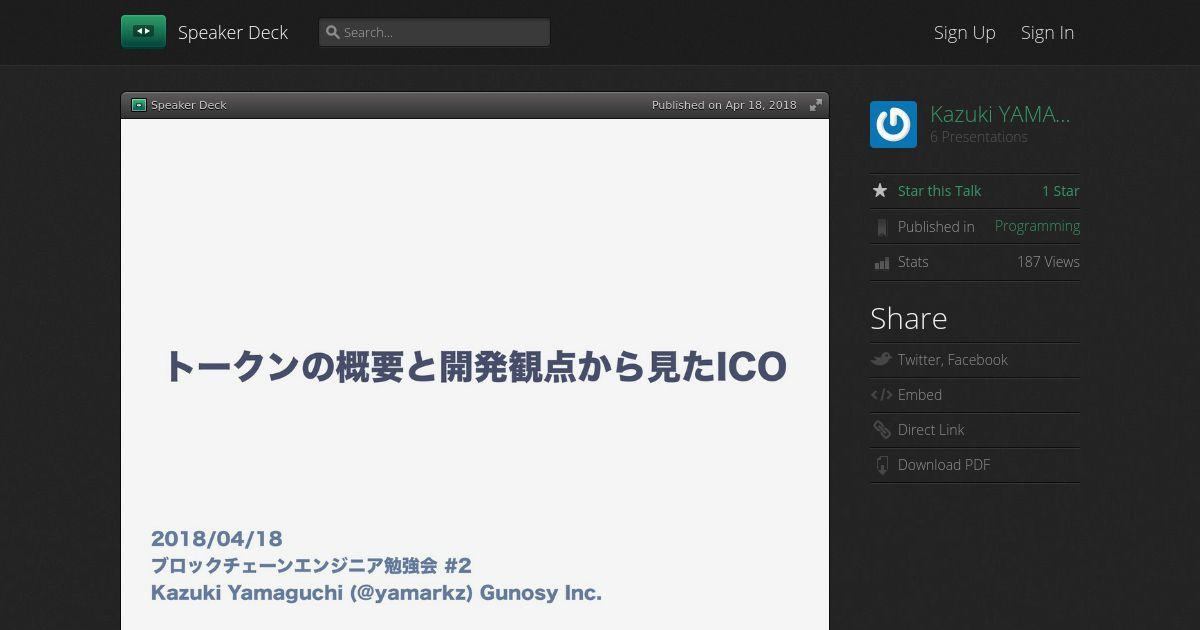The image size is (1200, 630).
Task: Download PDF of the presentation
Action: click(943, 465)
